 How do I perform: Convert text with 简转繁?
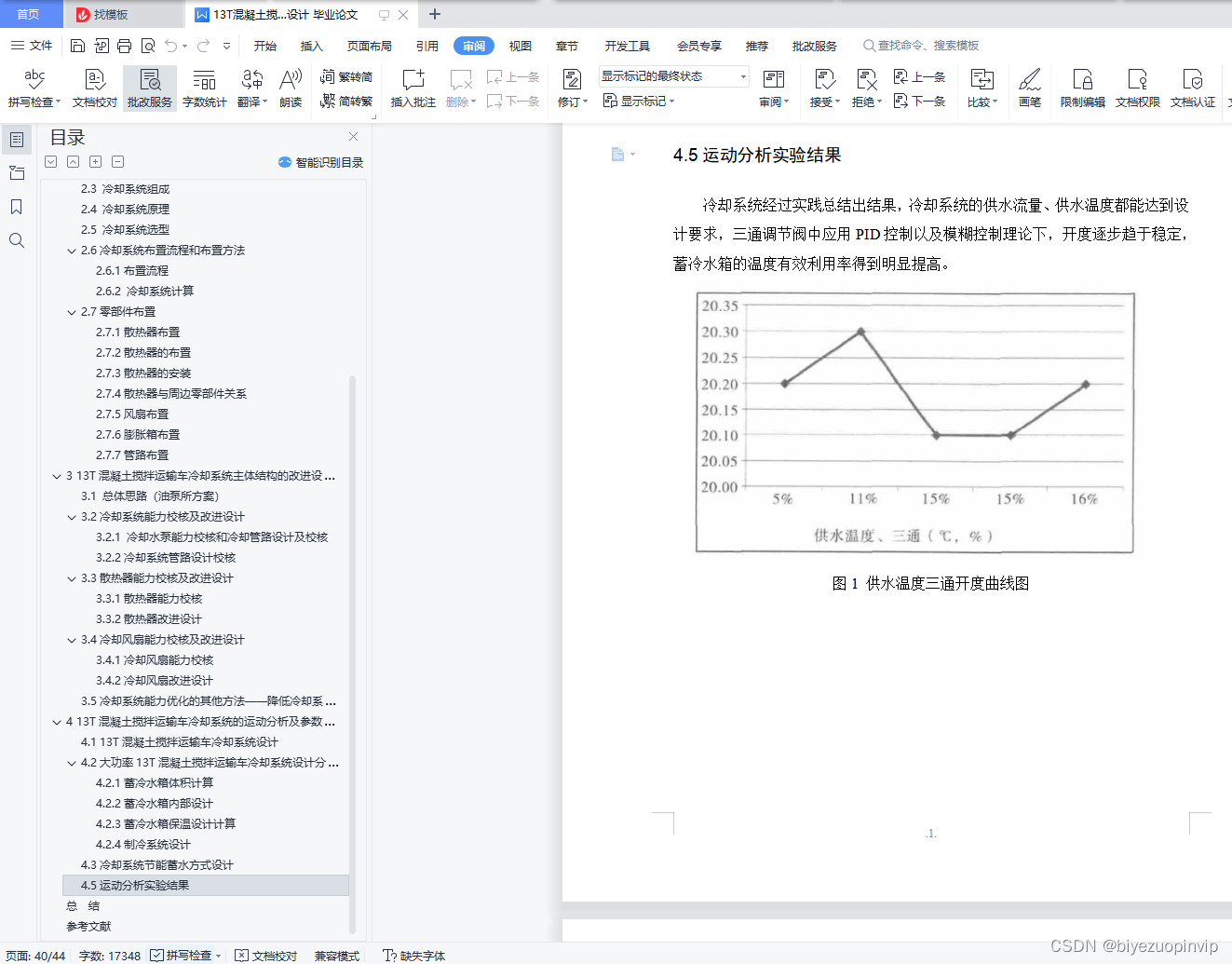point(346,101)
